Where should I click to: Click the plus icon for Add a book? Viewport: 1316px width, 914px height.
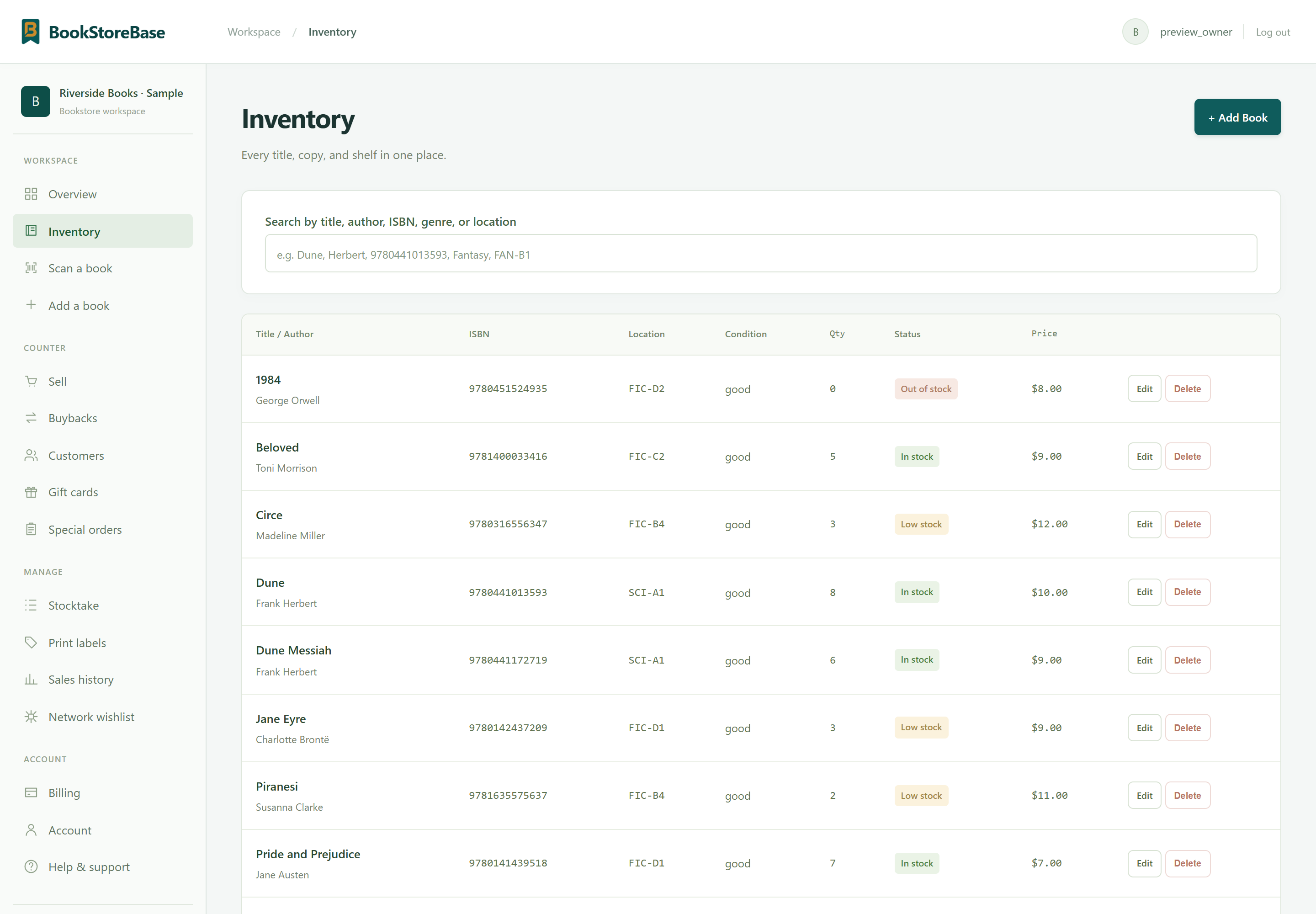pyautogui.click(x=31, y=305)
